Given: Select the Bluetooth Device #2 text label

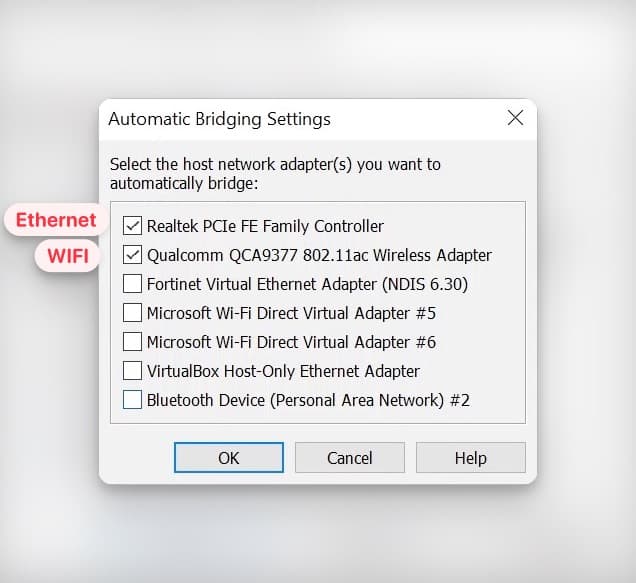Looking at the screenshot, I should click(x=308, y=400).
